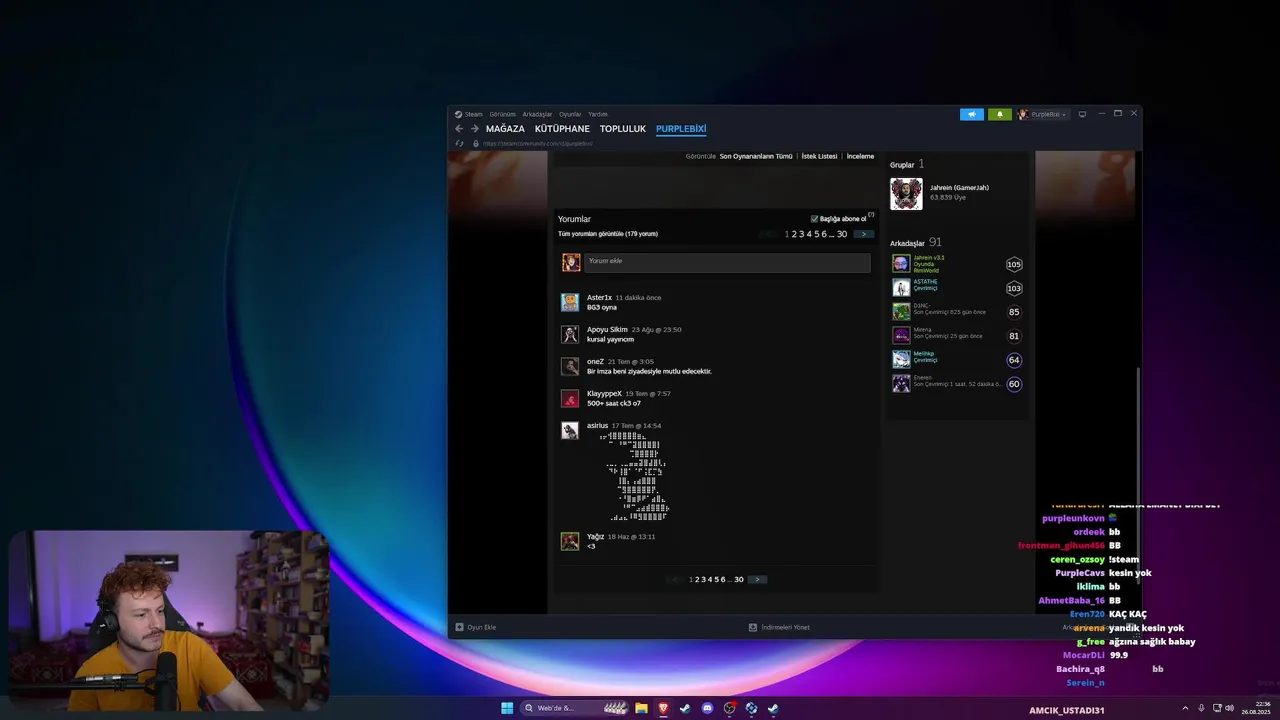This screenshot has height=720, width=1280.
Task: Open Apoyu Sikim's profile avatar
Action: pyautogui.click(x=570, y=334)
